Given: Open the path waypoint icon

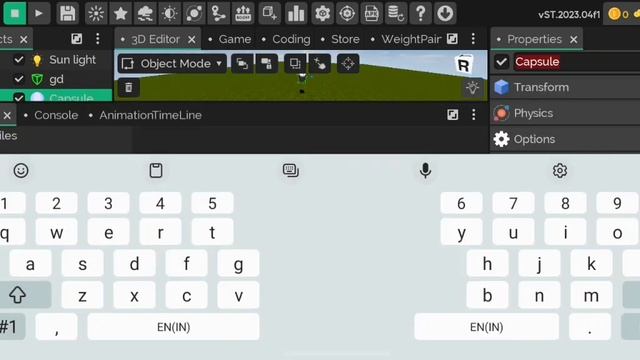Looking at the screenshot, I should click(218, 13).
